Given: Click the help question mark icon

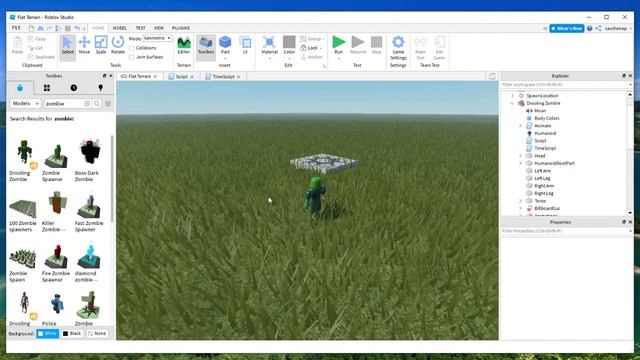Looking at the screenshot, I should (x=589, y=28).
